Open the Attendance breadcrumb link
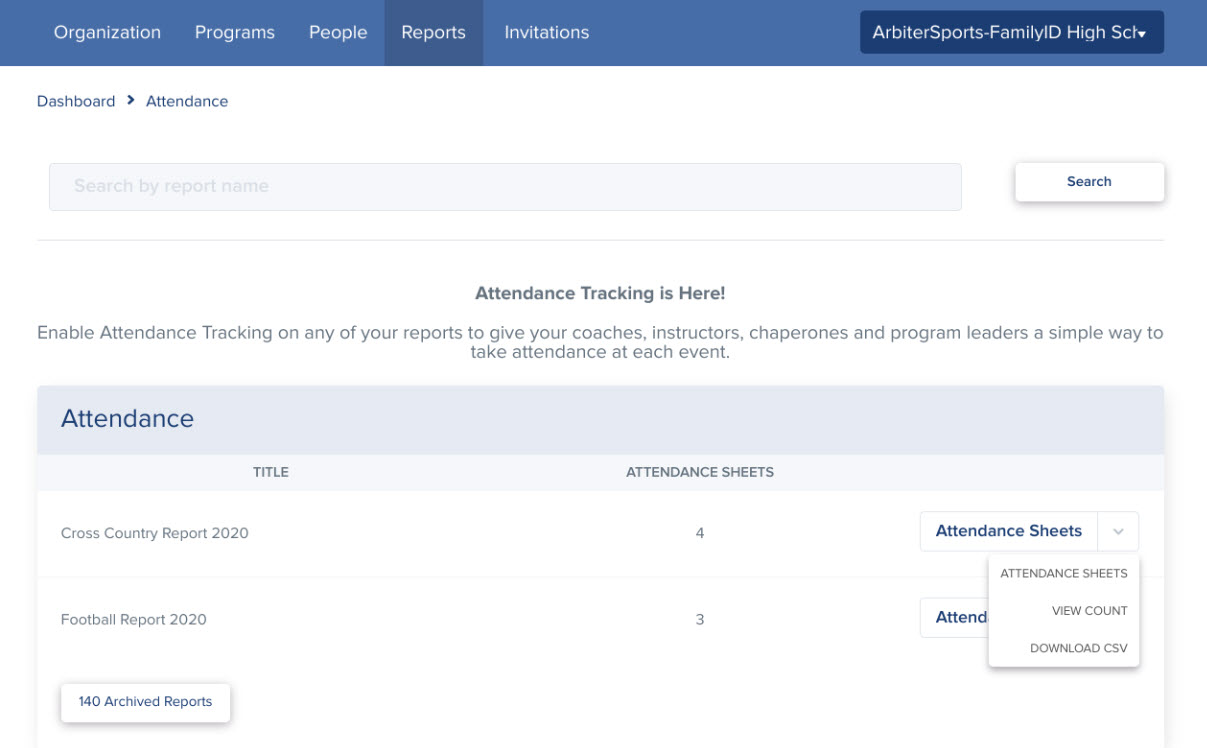 [x=186, y=100]
